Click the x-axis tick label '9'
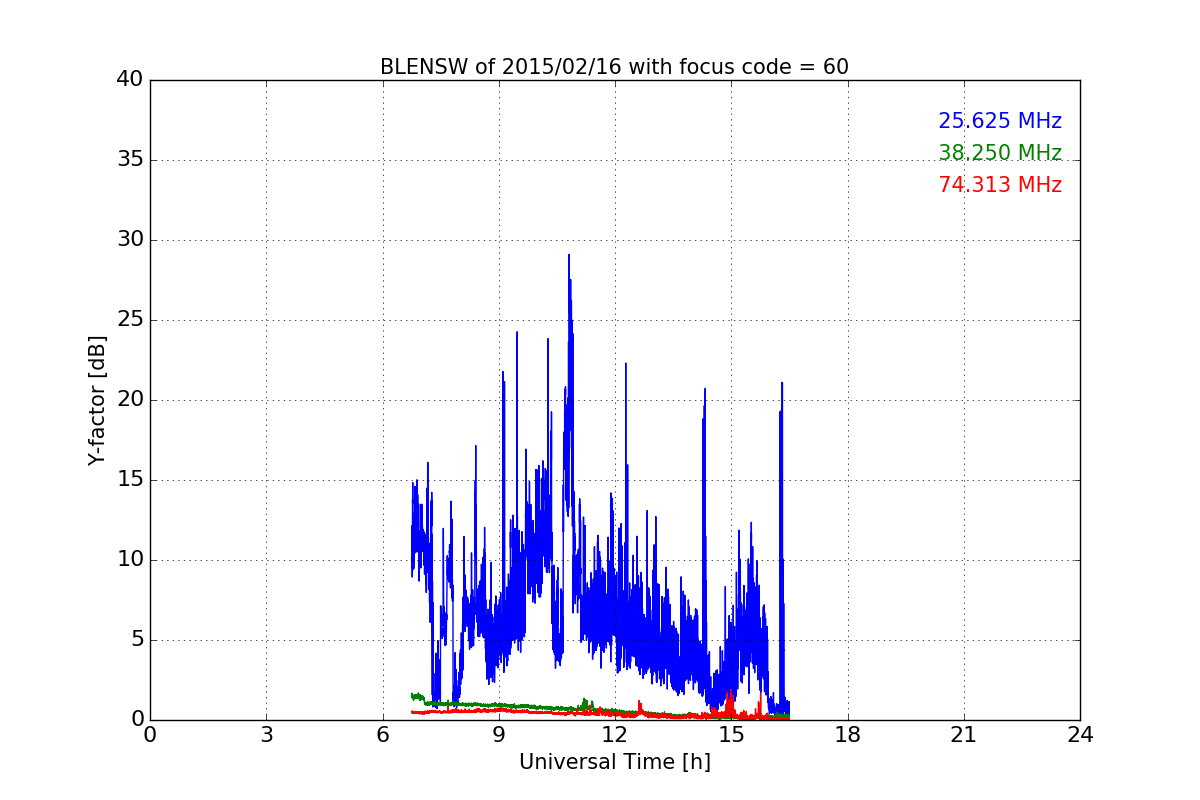The image size is (1200, 800). (499, 735)
